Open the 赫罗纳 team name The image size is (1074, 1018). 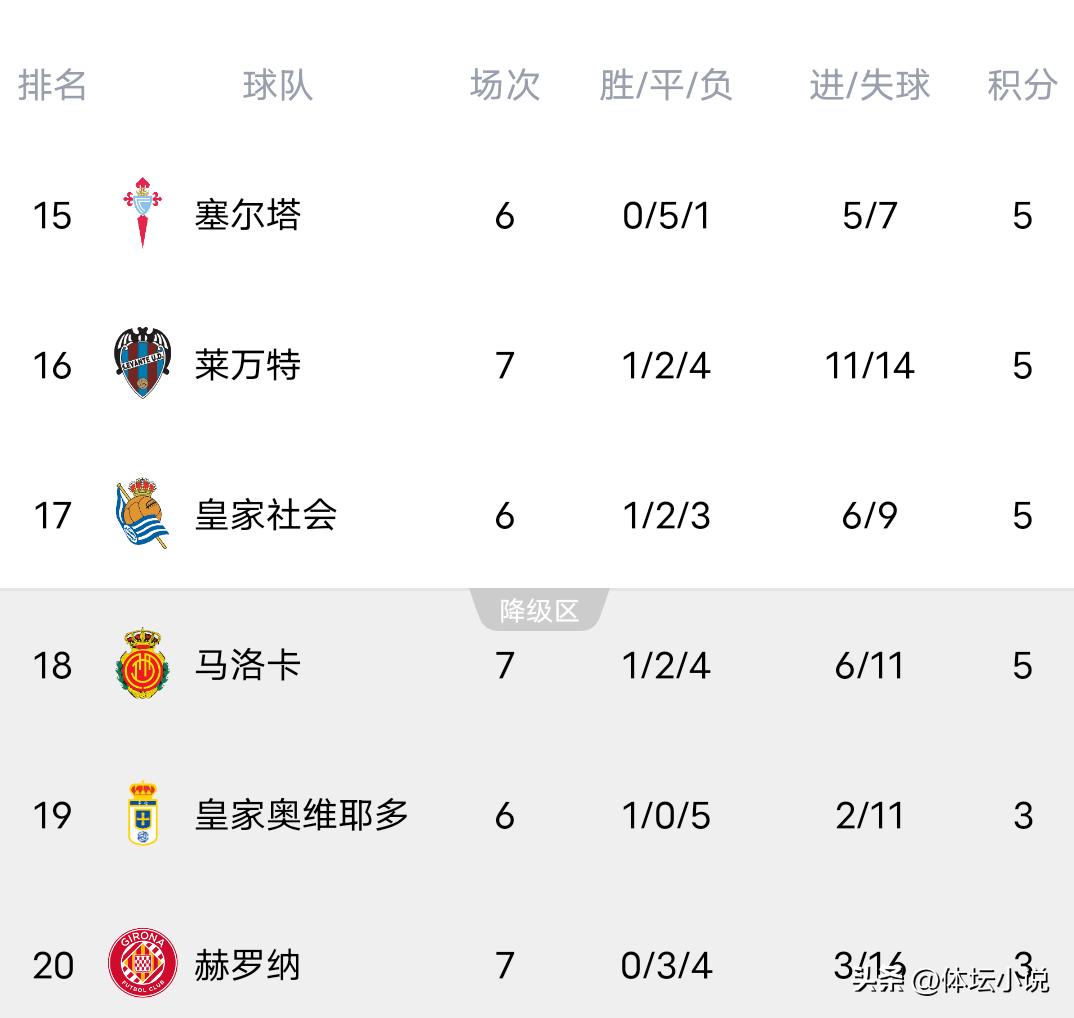[247, 965]
